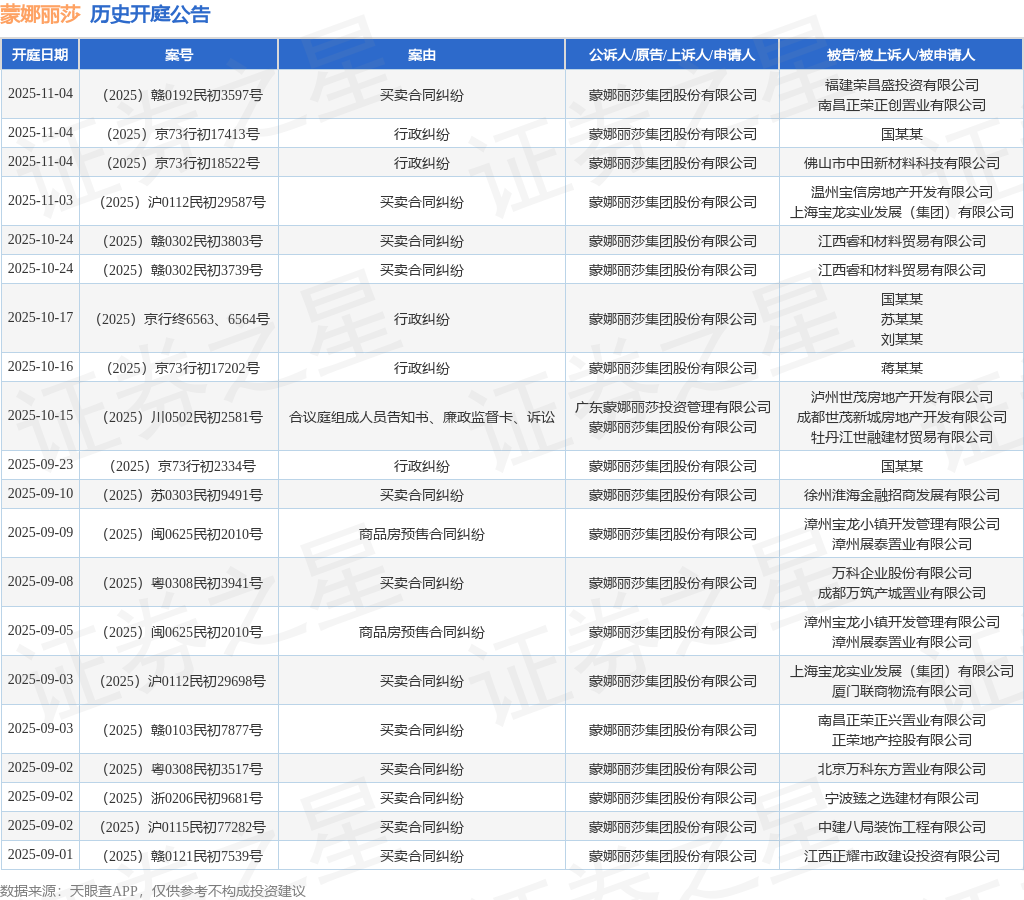Click defendant 江西正耀市政建设投资有限公司
1024x900 pixels.
click(x=902, y=856)
